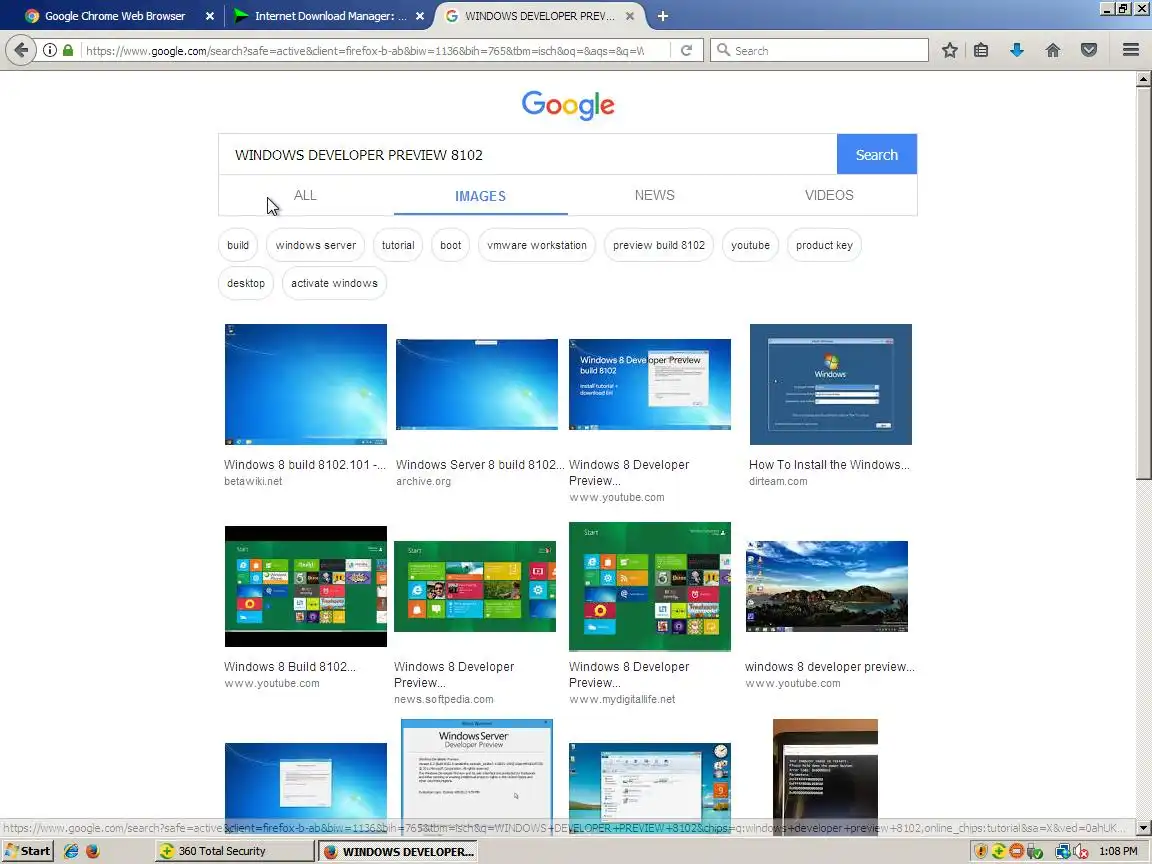Image resolution: width=1152 pixels, height=864 pixels.
Task: Open the Windows 8 Developer Preview youtube thumbnail
Action: click(649, 384)
